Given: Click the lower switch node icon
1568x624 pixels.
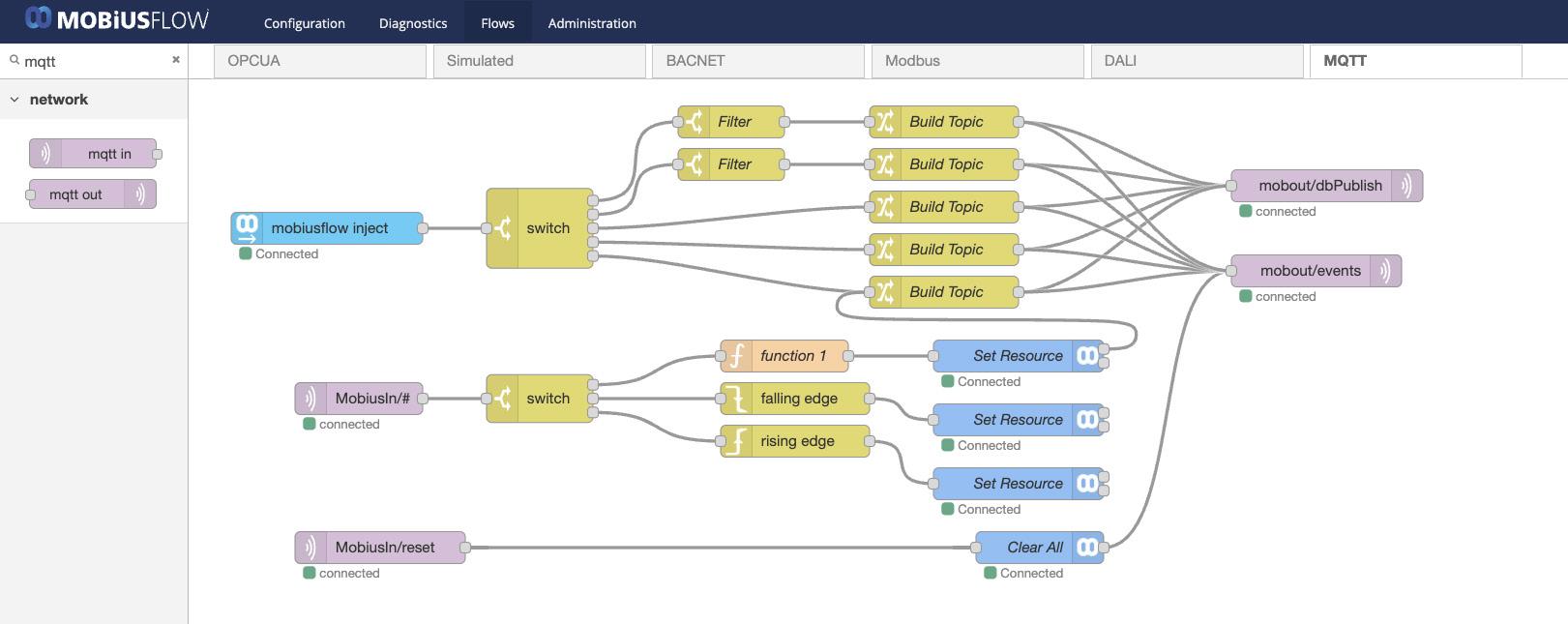Looking at the screenshot, I should coord(502,399).
